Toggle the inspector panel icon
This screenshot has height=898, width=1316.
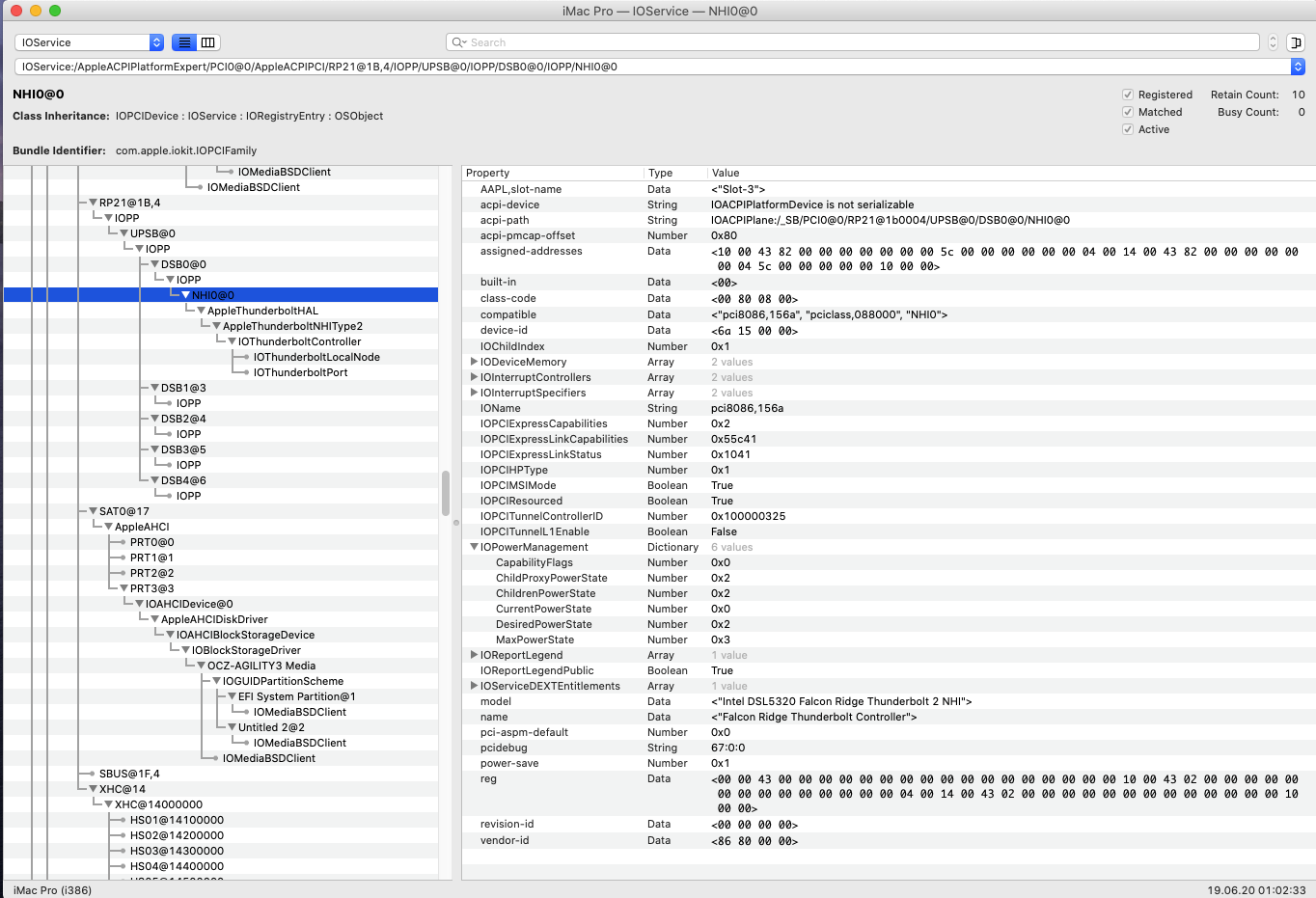(1296, 42)
